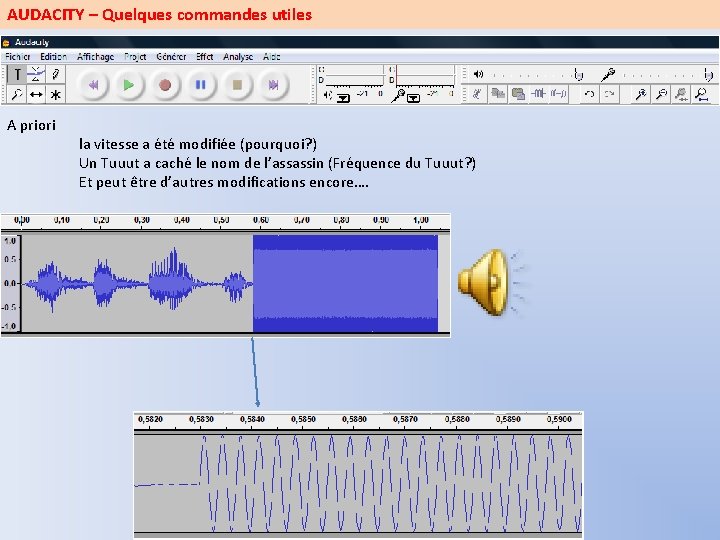720x540 pixels.
Task: Open the Affichage menu
Action: point(96,56)
